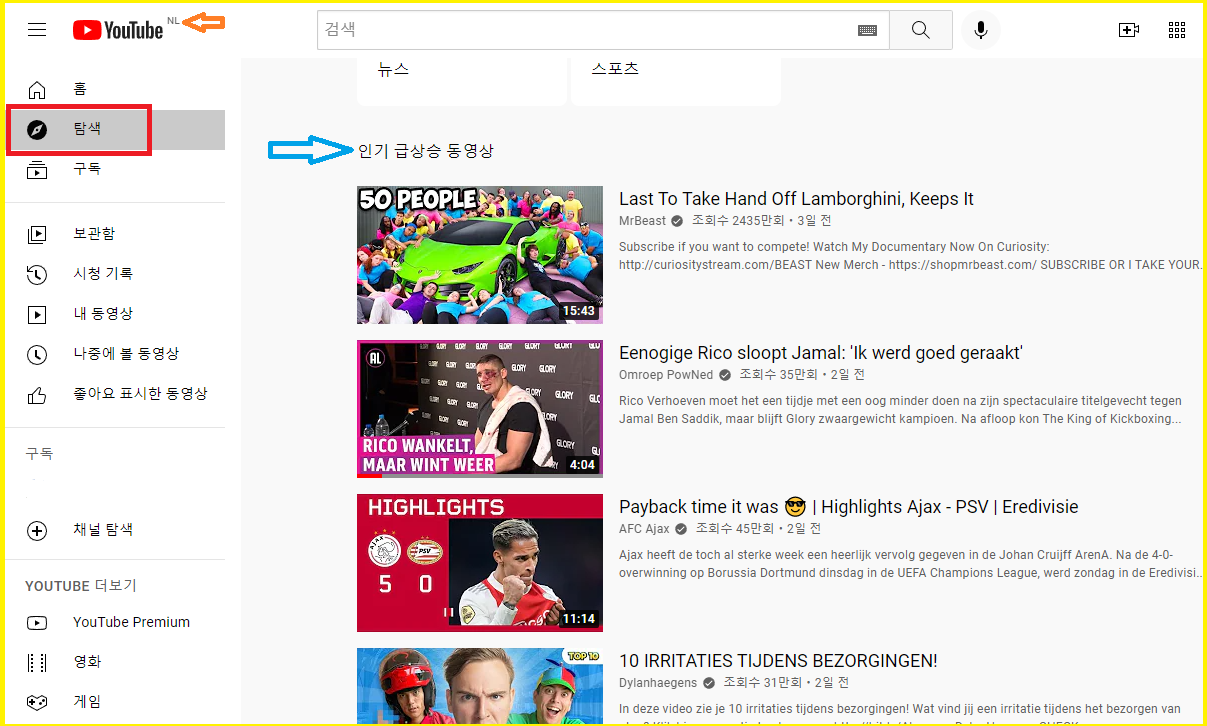Image resolution: width=1207 pixels, height=726 pixels.
Task: Open the Dylanhaegens Top 10 video thumbnail
Action: point(480,686)
